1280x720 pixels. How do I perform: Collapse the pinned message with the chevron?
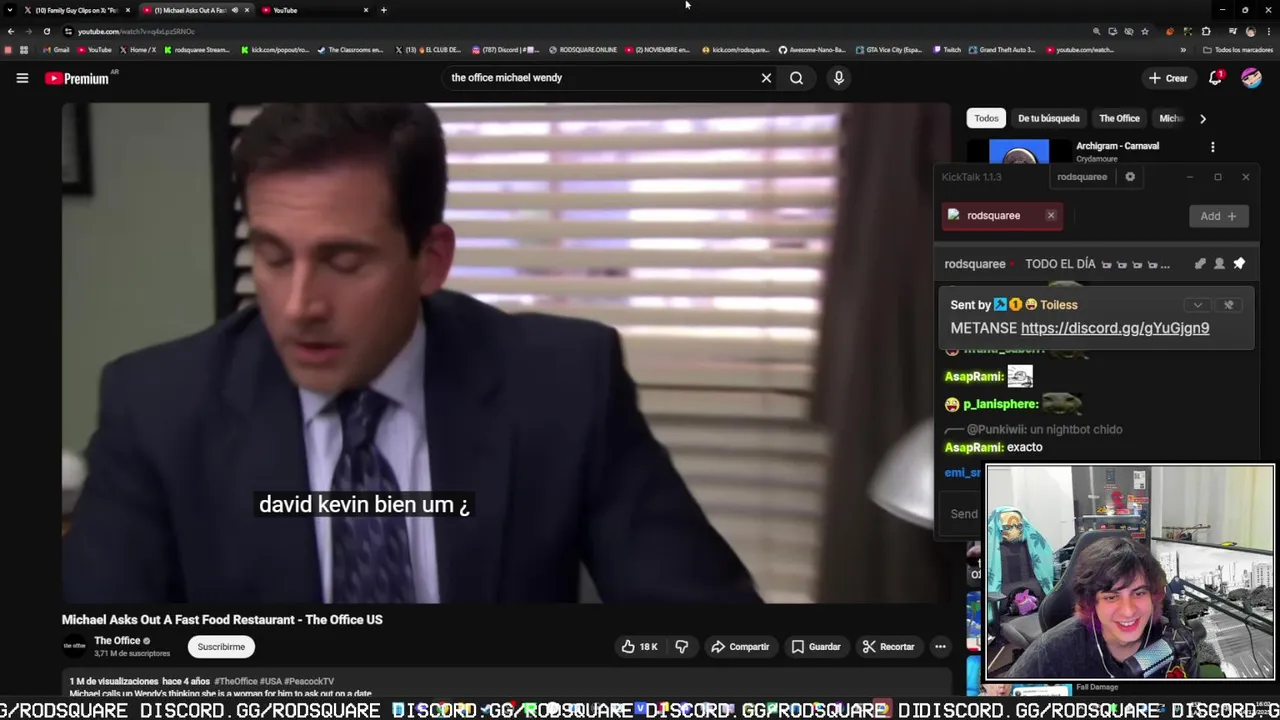pyautogui.click(x=1197, y=305)
